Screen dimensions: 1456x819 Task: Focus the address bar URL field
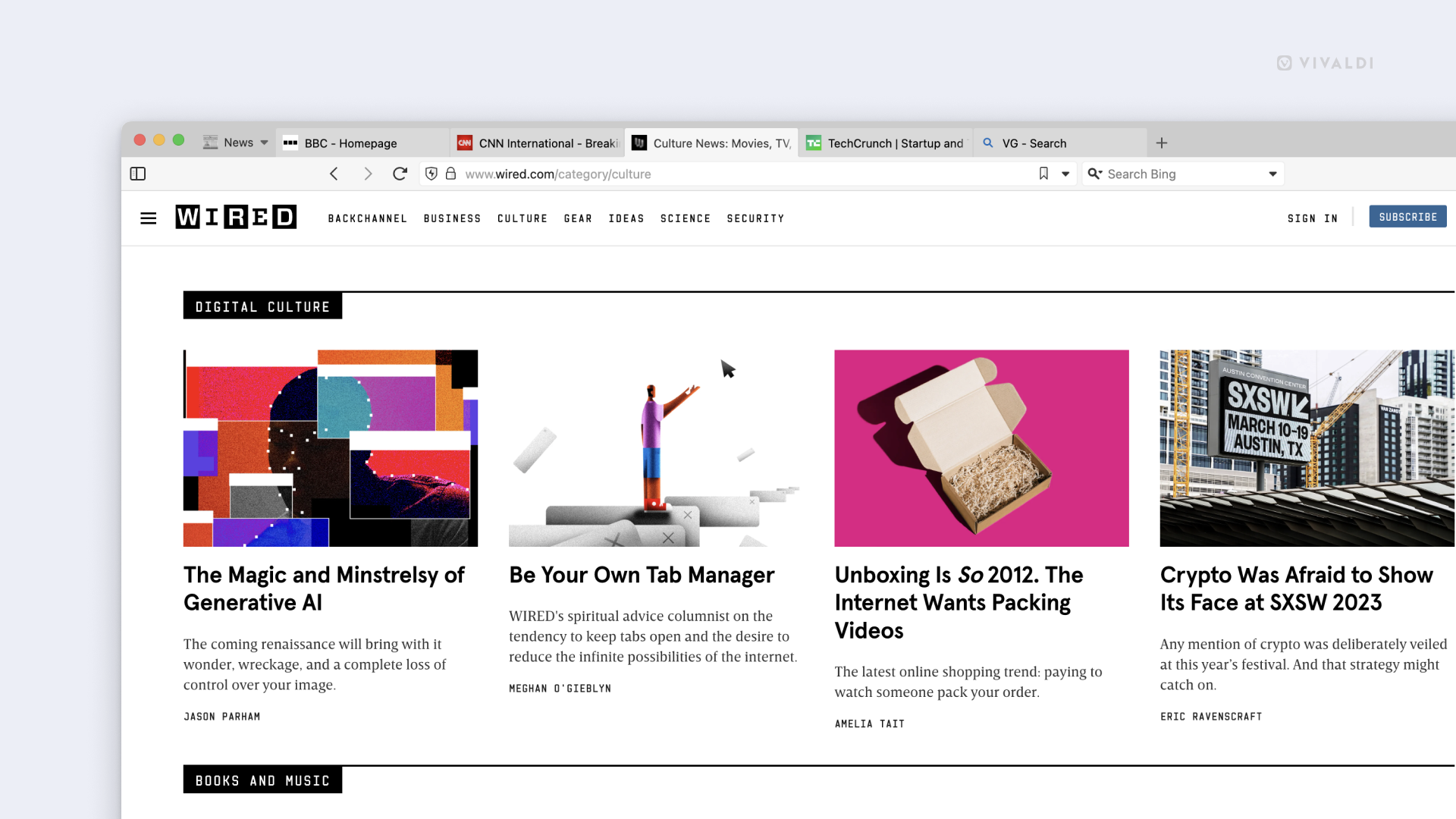tap(747, 174)
